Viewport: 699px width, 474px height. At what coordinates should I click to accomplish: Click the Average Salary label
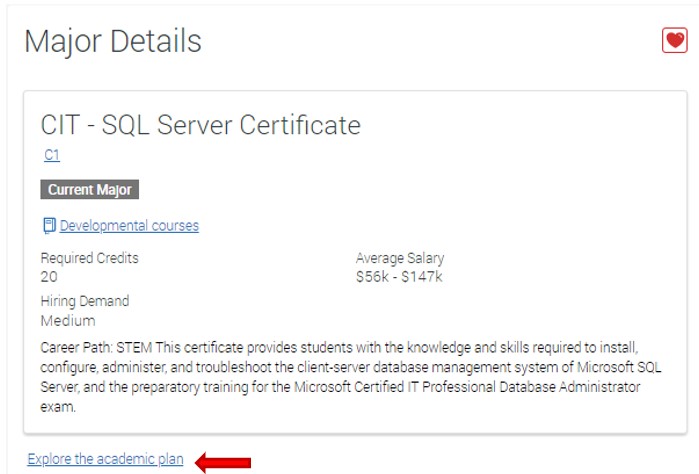click(400, 258)
